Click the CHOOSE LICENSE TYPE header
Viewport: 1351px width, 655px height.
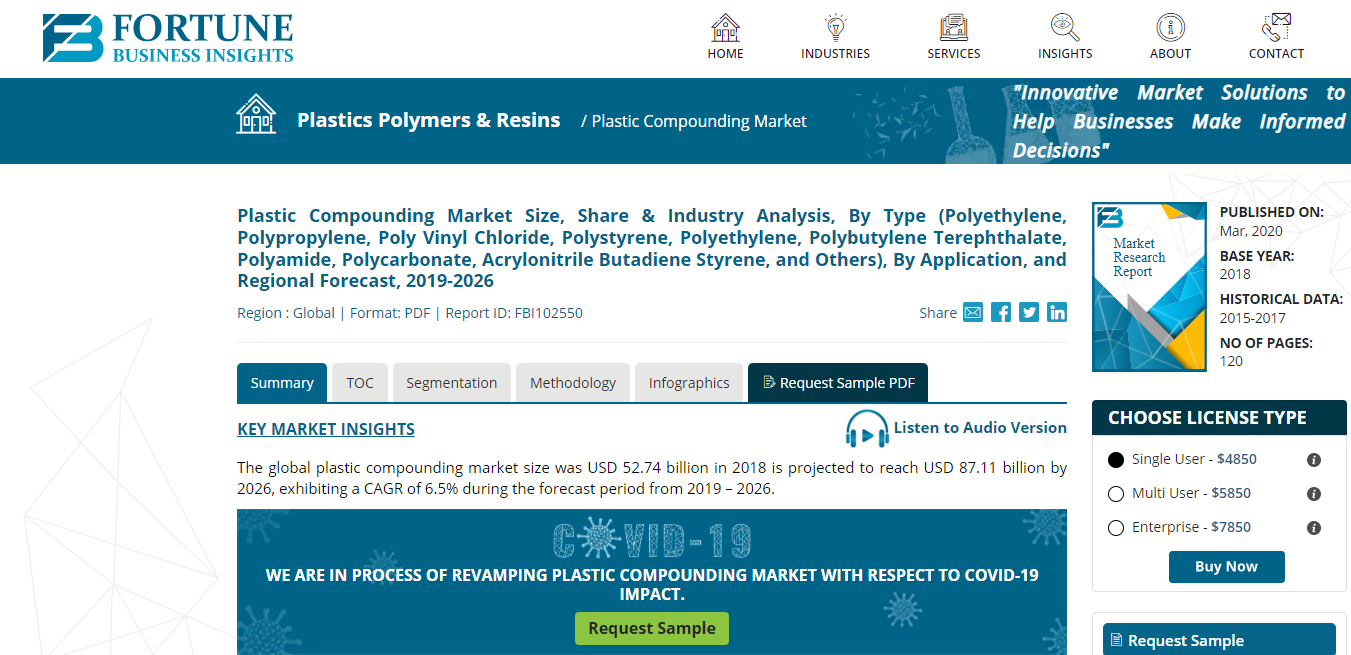pyautogui.click(x=1219, y=418)
